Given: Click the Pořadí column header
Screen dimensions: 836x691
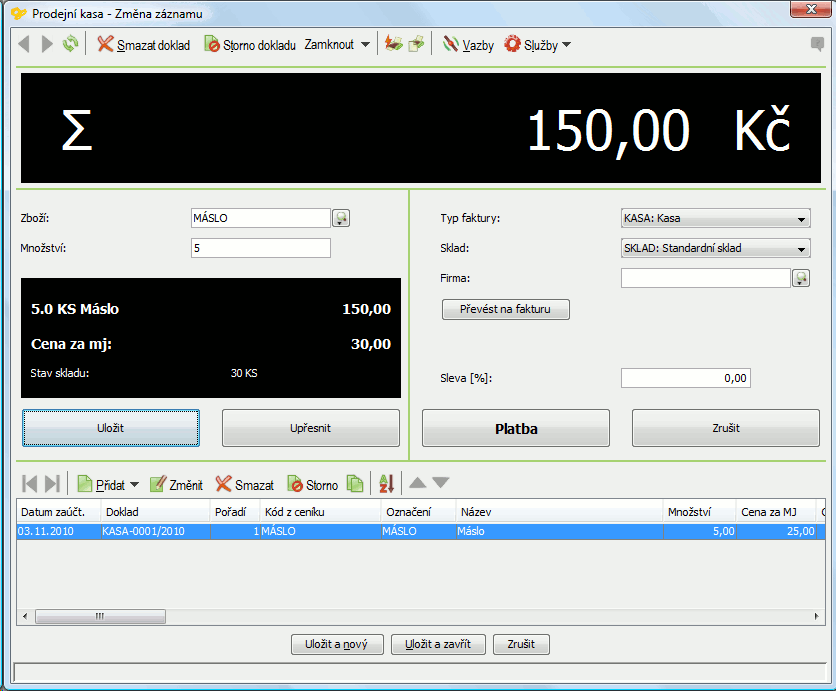Looking at the screenshot, I should 235,512.
